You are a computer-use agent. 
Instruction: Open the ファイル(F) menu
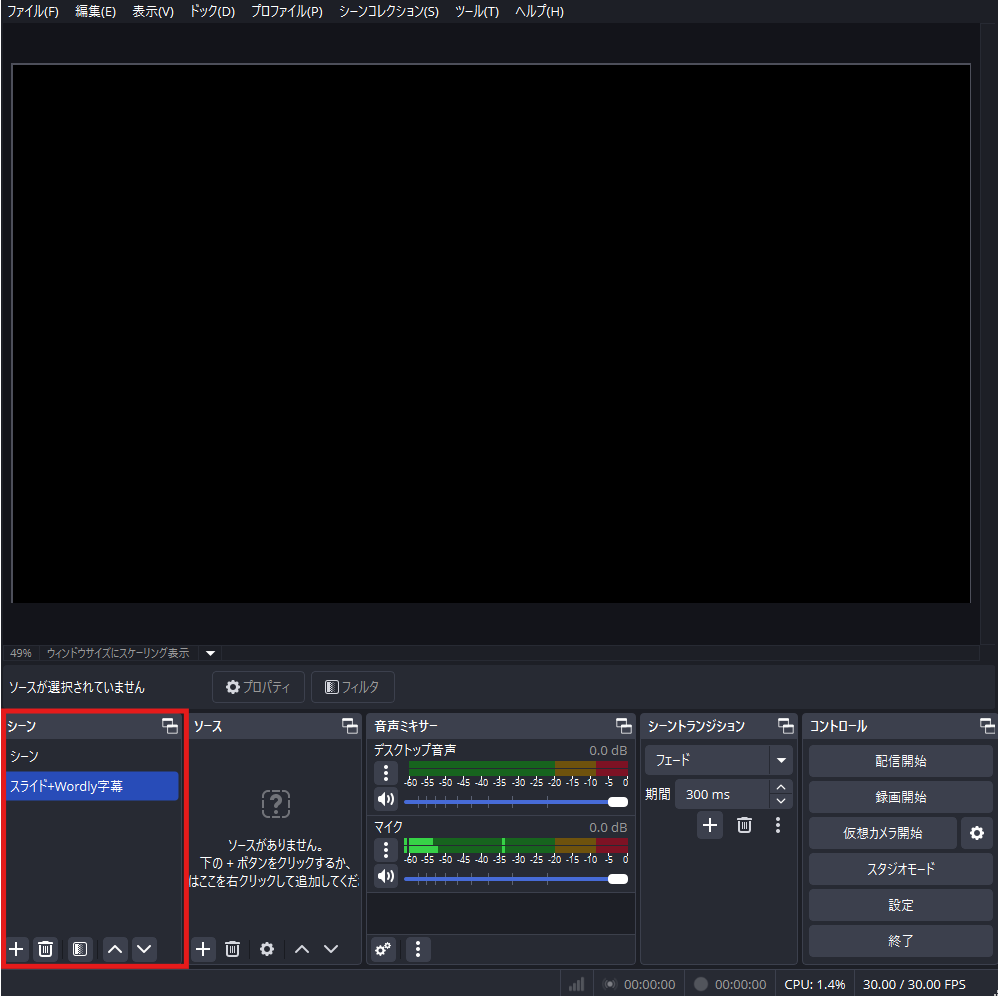tap(33, 11)
